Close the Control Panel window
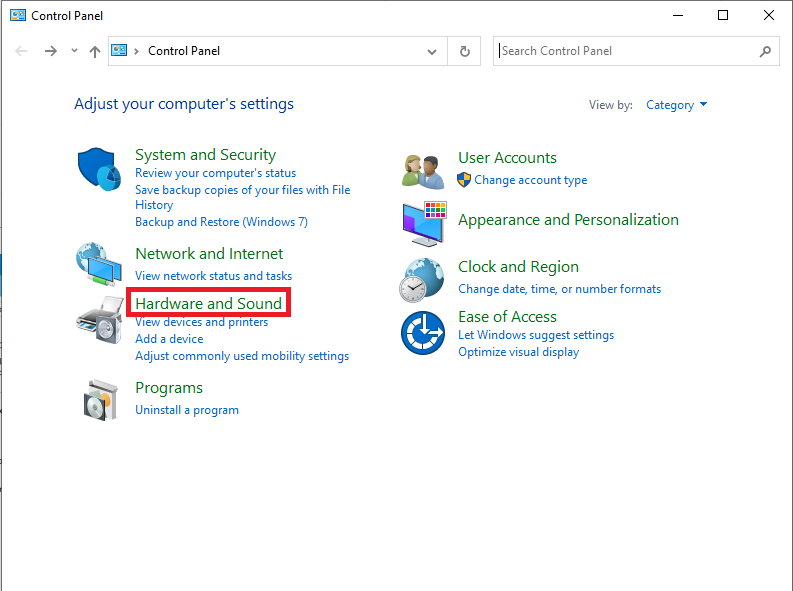Image resolution: width=793 pixels, height=591 pixels. tap(769, 16)
